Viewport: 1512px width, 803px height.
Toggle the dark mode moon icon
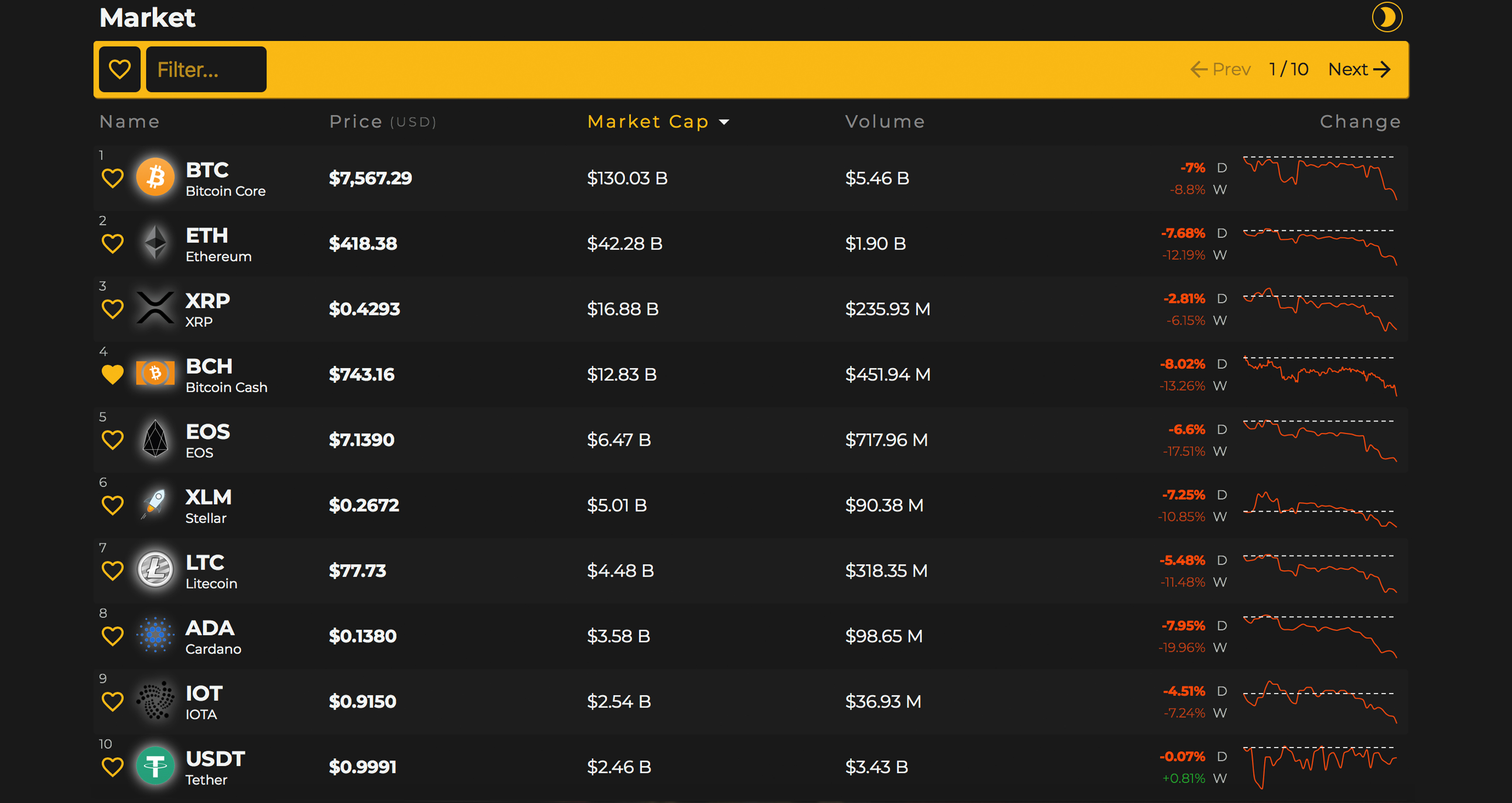click(1386, 17)
